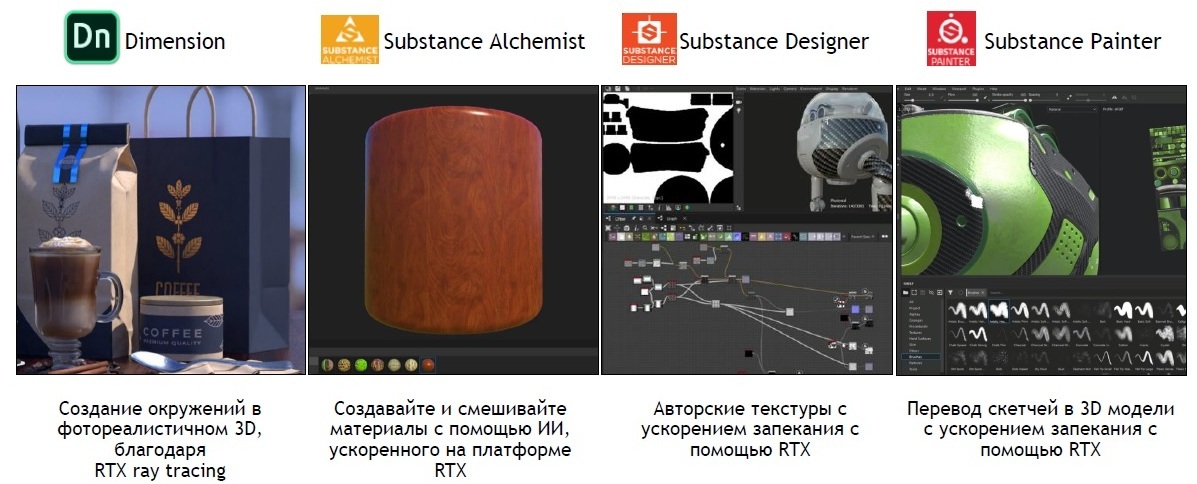Click the shelf folder icon in Painter
The image size is (1197, 484).
tap(905, 292)
